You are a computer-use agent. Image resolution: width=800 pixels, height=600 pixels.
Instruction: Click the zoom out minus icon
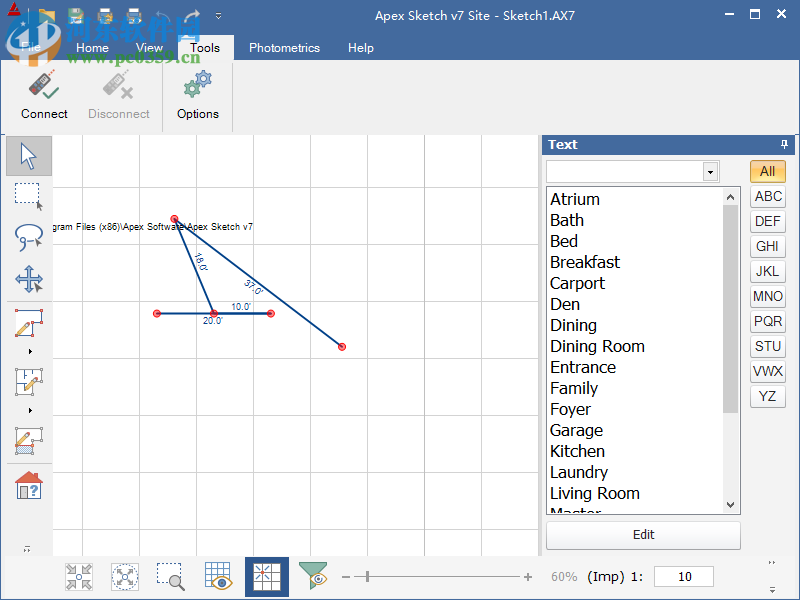(x=346, y=577)
